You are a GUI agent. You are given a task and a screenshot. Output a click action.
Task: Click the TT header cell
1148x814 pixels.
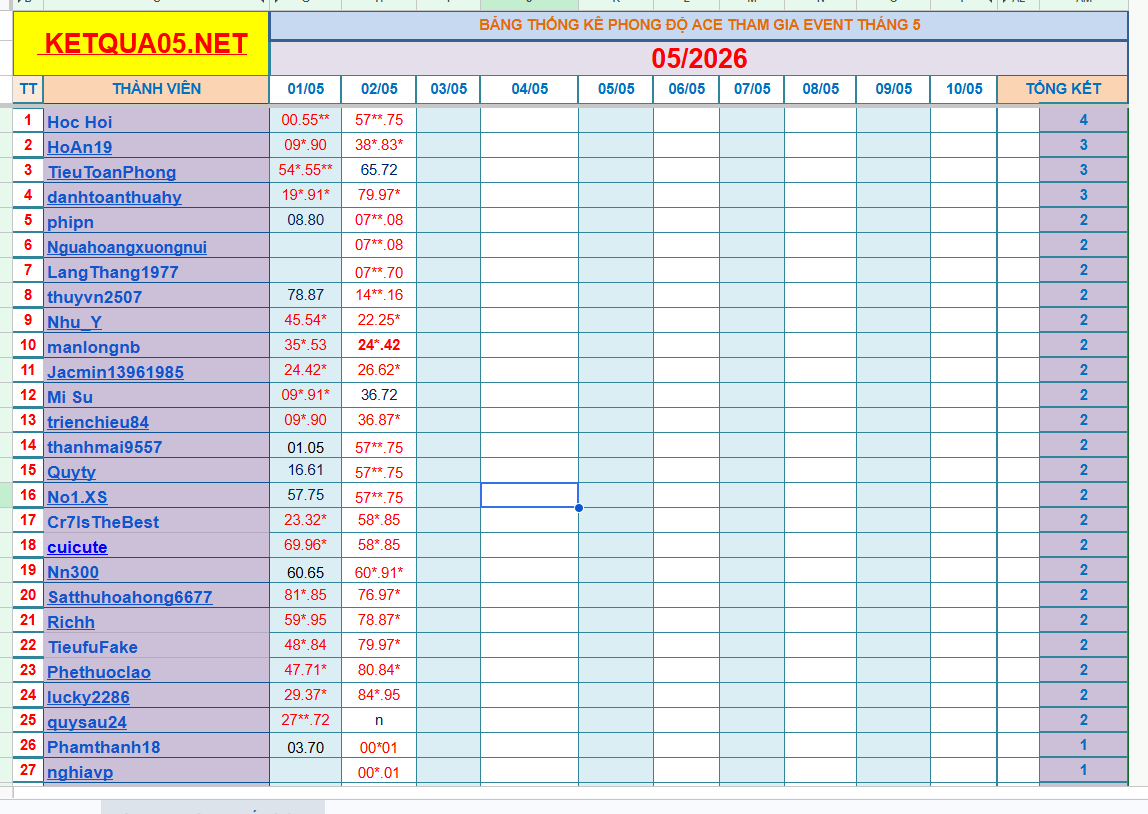click(29, 89)
